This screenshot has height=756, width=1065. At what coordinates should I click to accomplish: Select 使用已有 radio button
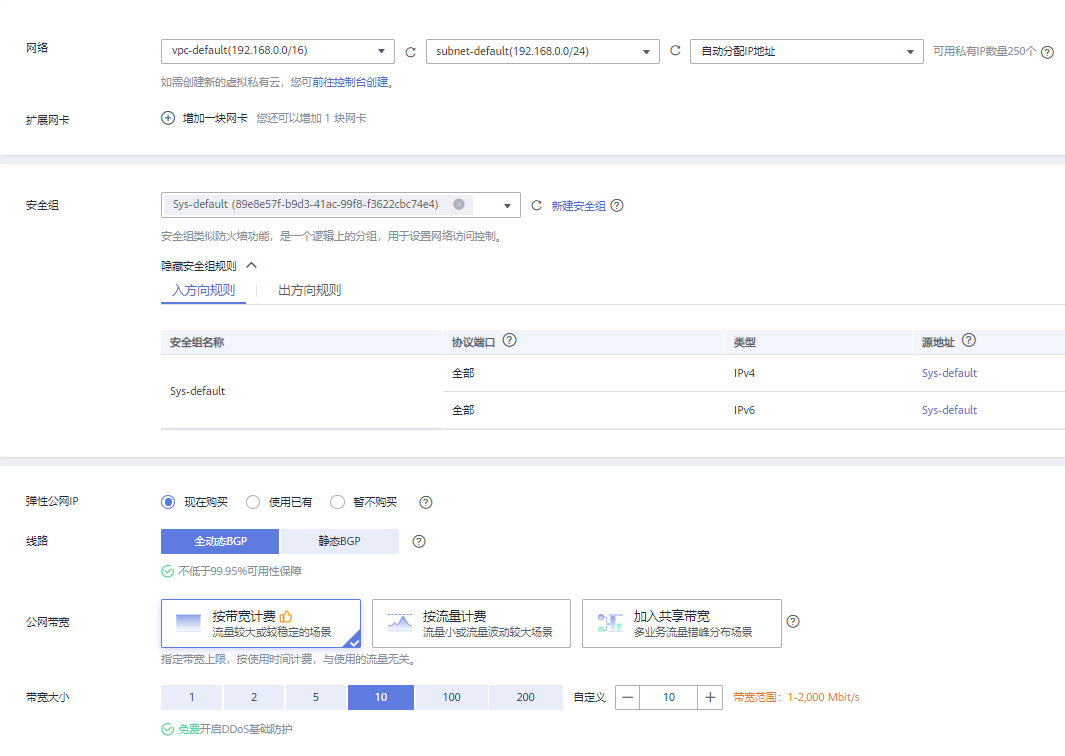(253, 502)
